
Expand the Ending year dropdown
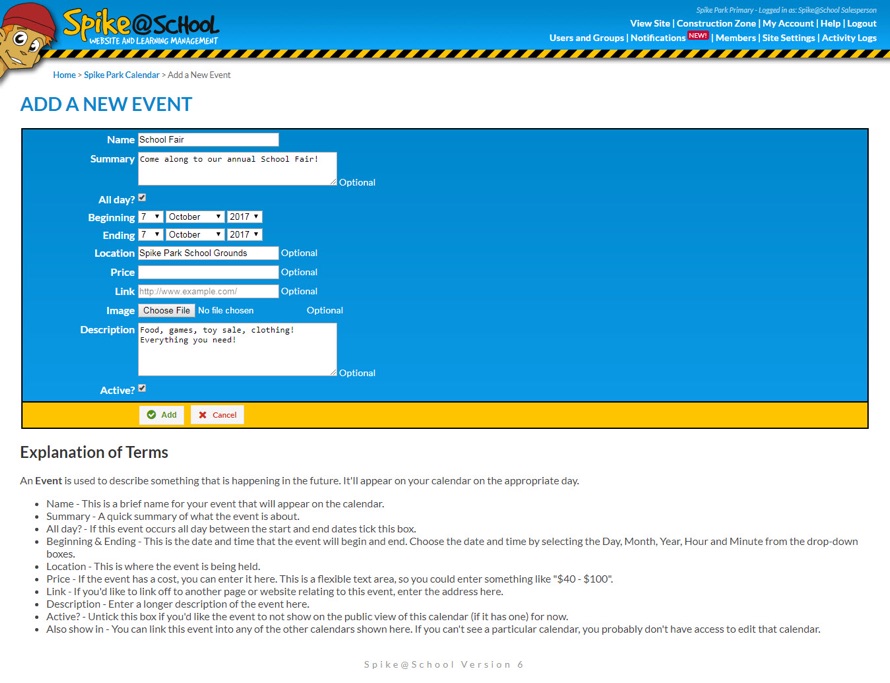tap(244, 235)
